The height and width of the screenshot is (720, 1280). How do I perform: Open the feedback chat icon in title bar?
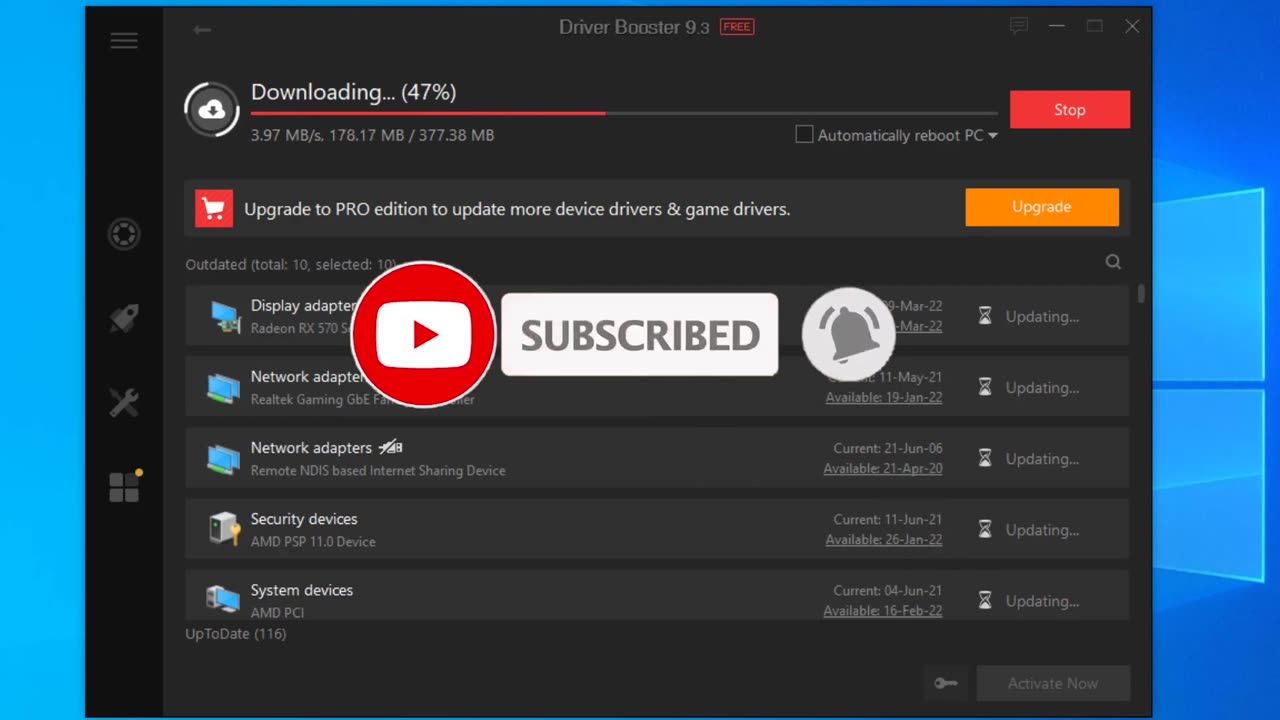pos(1019,27)
